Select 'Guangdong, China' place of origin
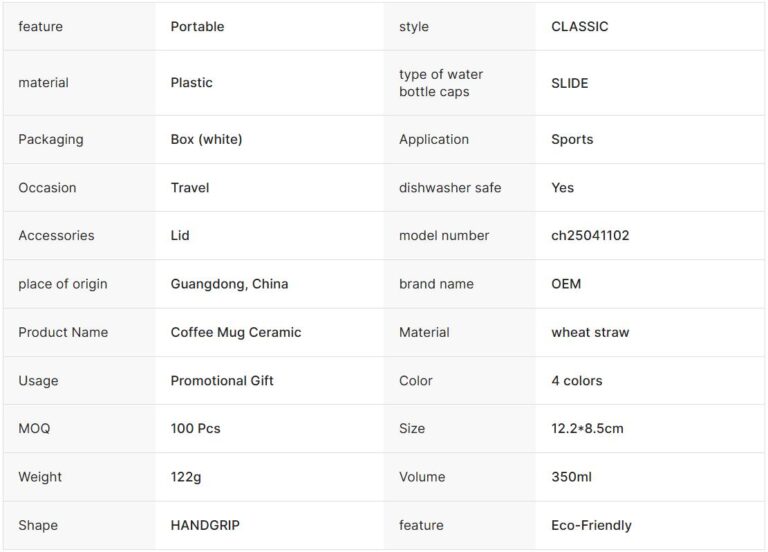The height and width of the screenshot is (552, 768). [x=229, y=284]
